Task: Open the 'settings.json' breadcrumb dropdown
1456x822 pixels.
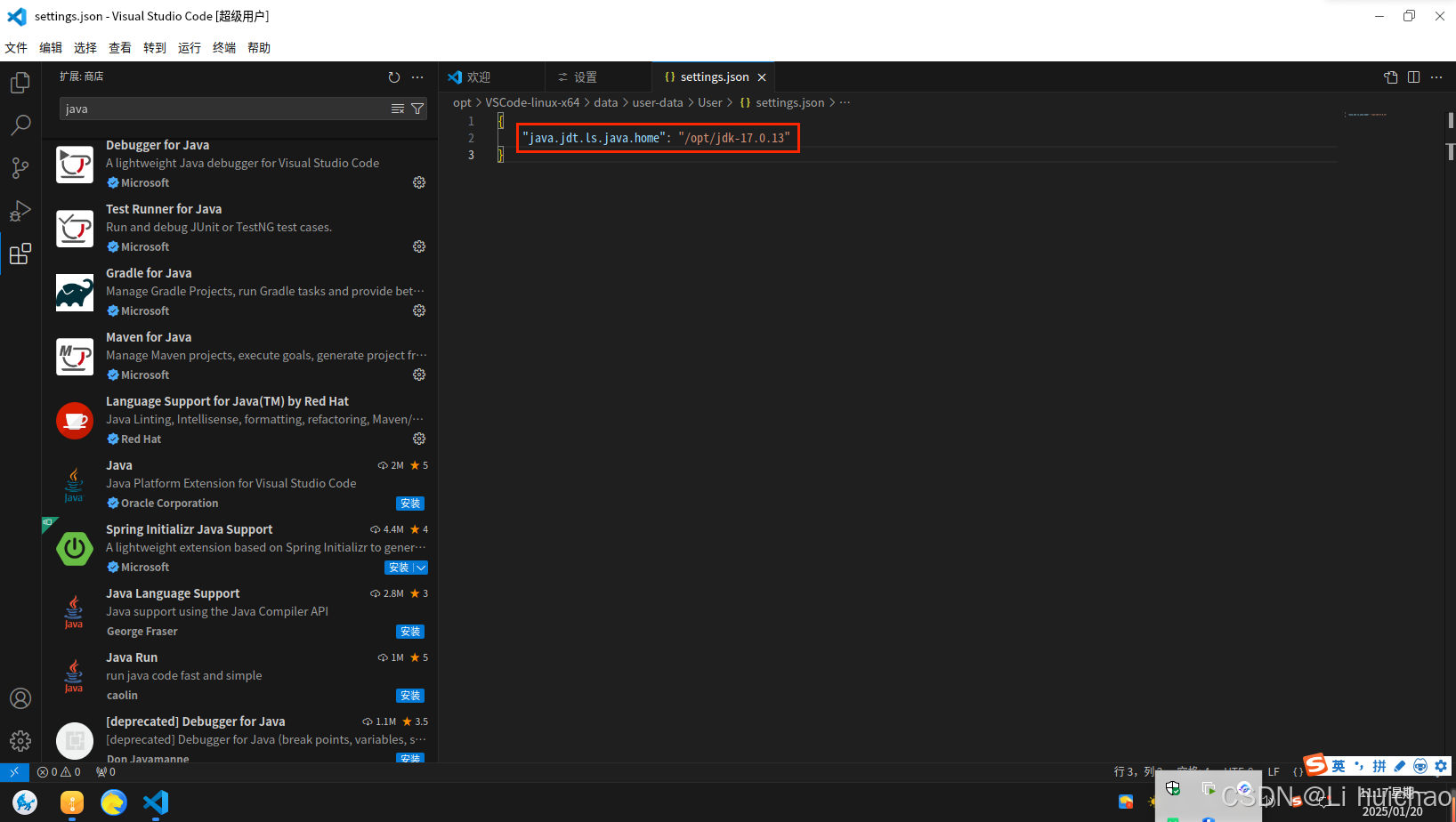Action: pos(782,102)
